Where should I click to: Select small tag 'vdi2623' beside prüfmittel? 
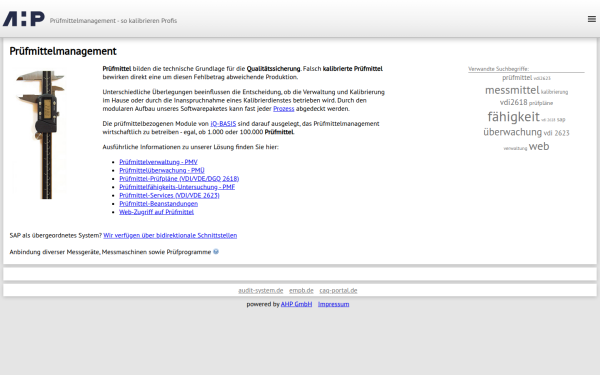point(542,78)
